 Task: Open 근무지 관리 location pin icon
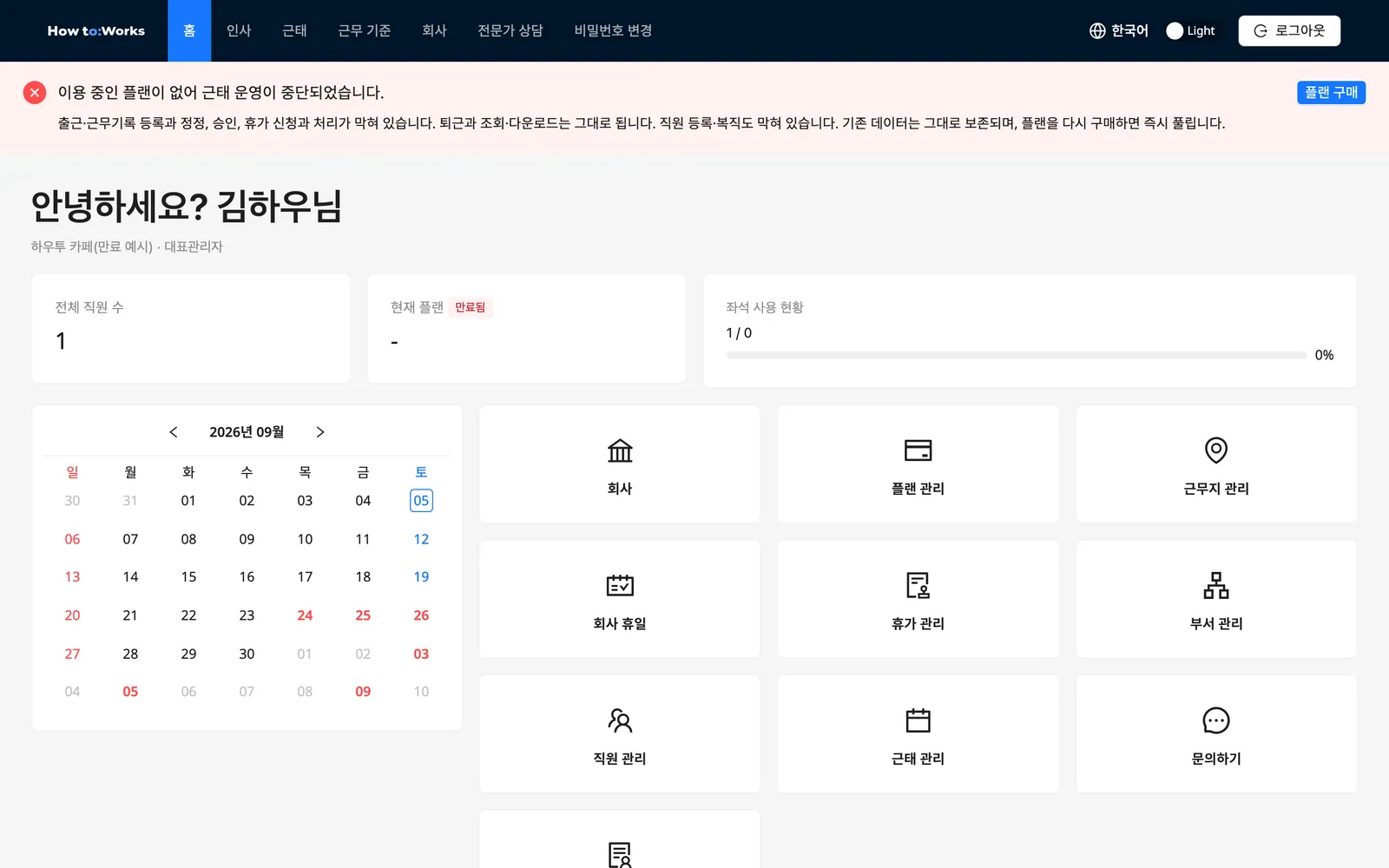coord(1216,450)
